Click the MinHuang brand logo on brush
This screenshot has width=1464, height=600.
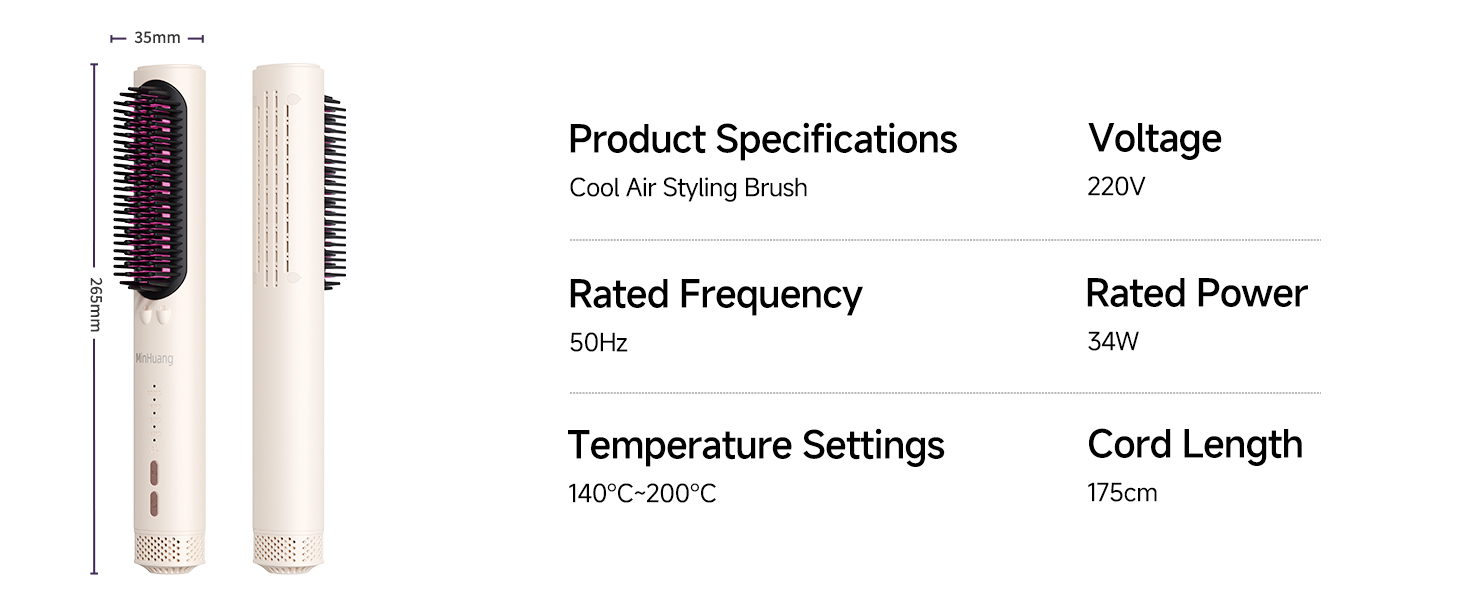154,359
